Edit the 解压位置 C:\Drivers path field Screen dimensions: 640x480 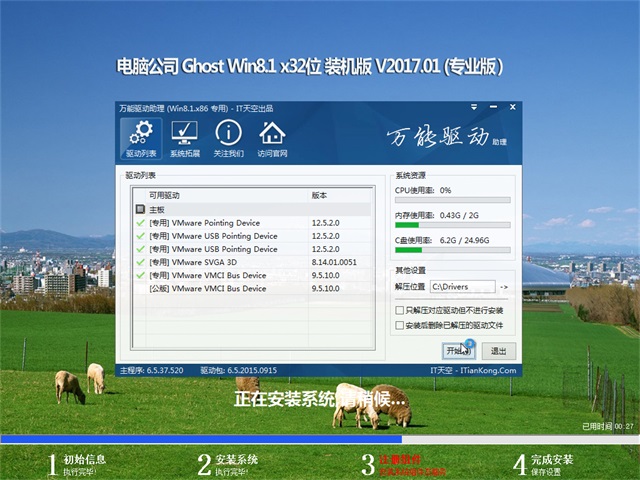(463, 287)
